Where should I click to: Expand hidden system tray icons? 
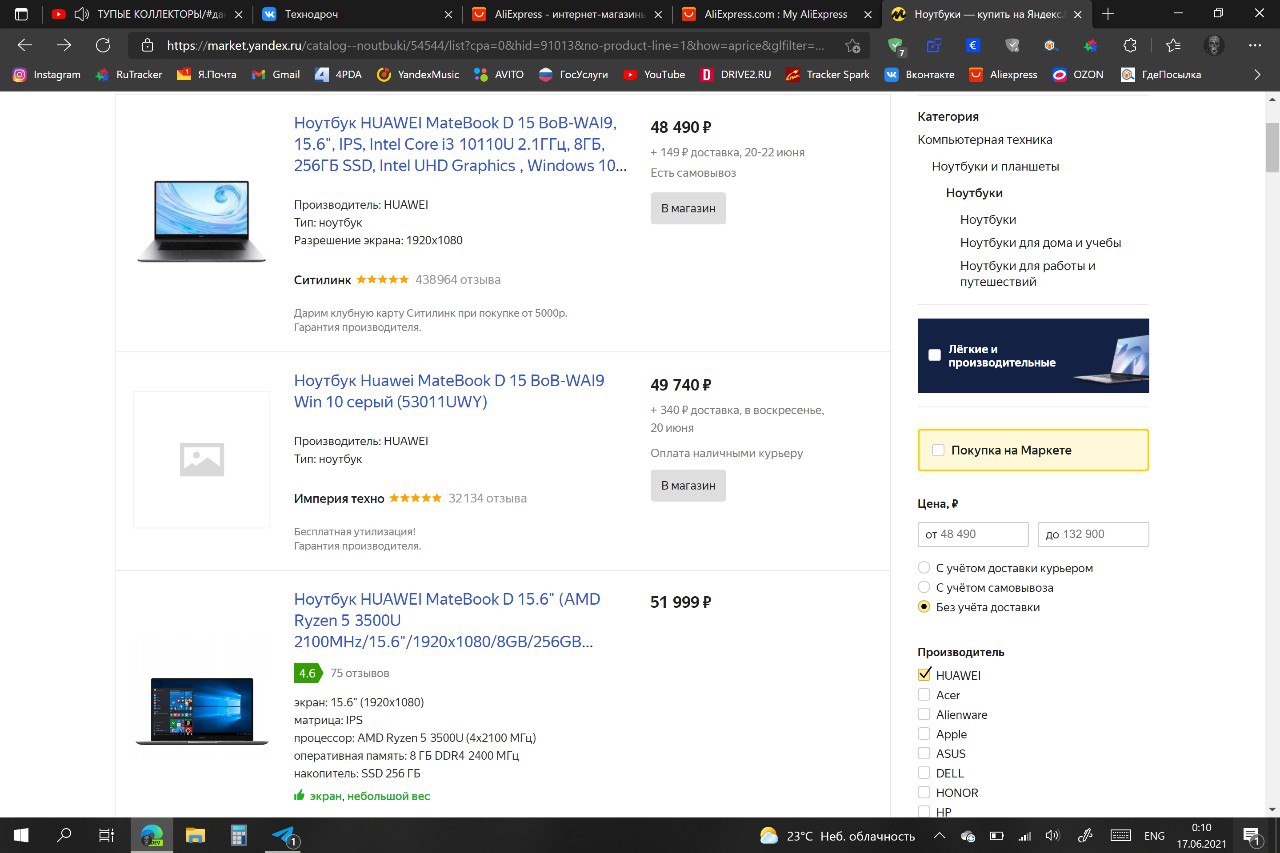click(939, 835)
